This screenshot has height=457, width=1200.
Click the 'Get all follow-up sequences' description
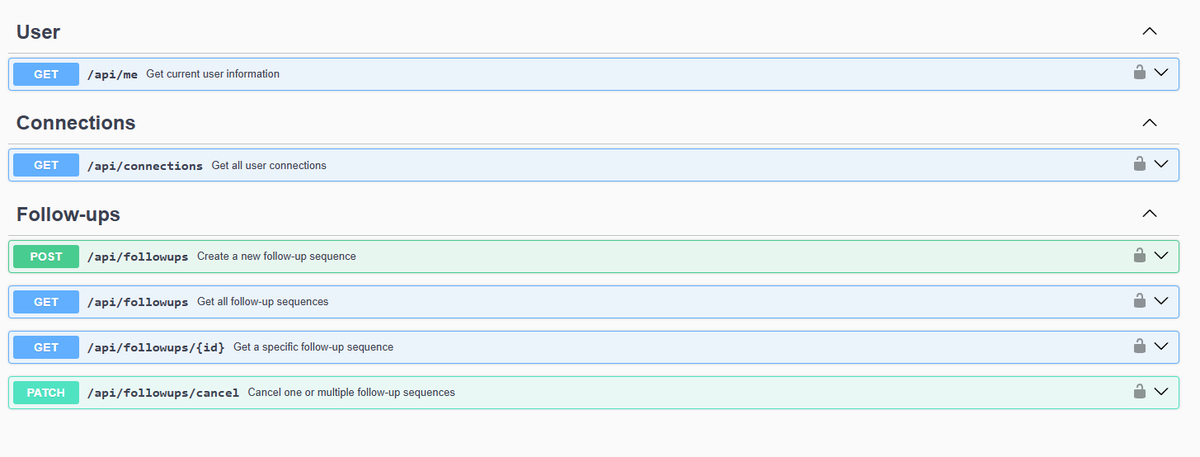263,302
